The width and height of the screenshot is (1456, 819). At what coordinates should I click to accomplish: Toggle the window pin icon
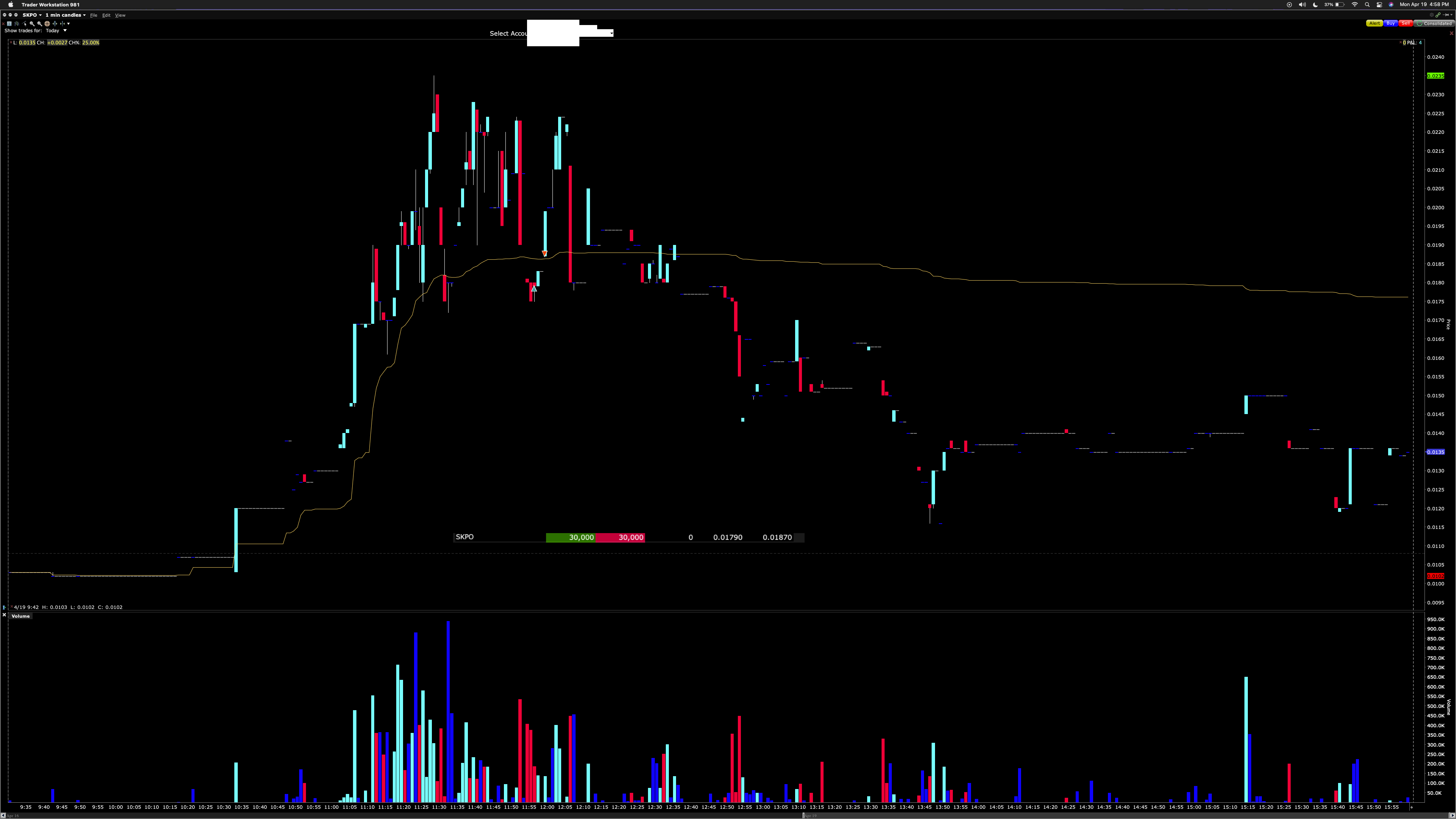point(1446,15)
